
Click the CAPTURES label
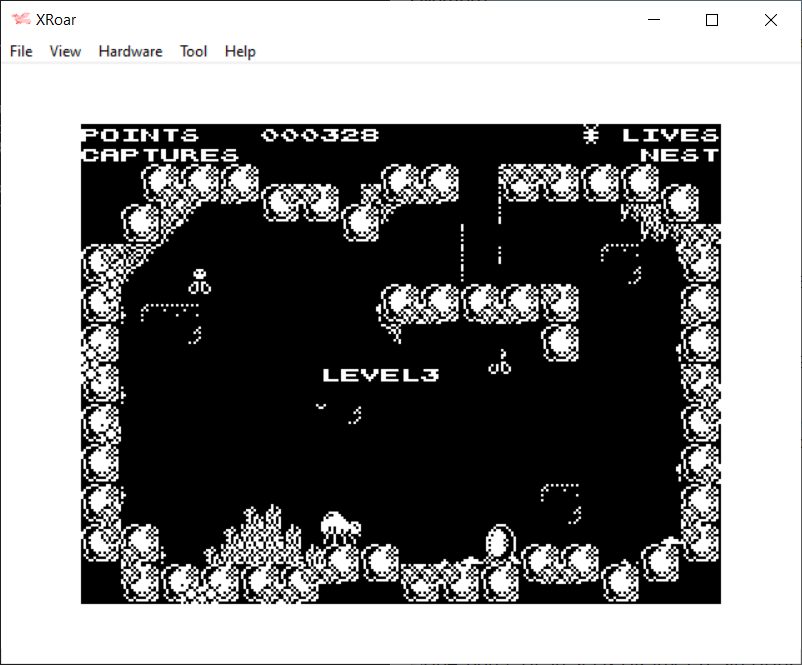(160, 155)
